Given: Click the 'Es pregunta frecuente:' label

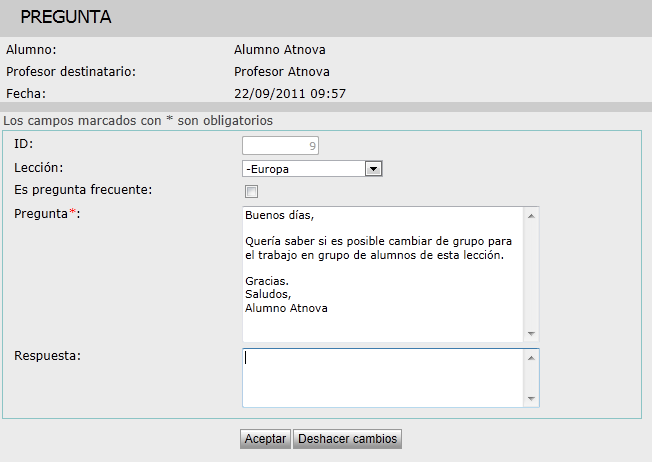Looking at the screenshot, I should 83,190.
